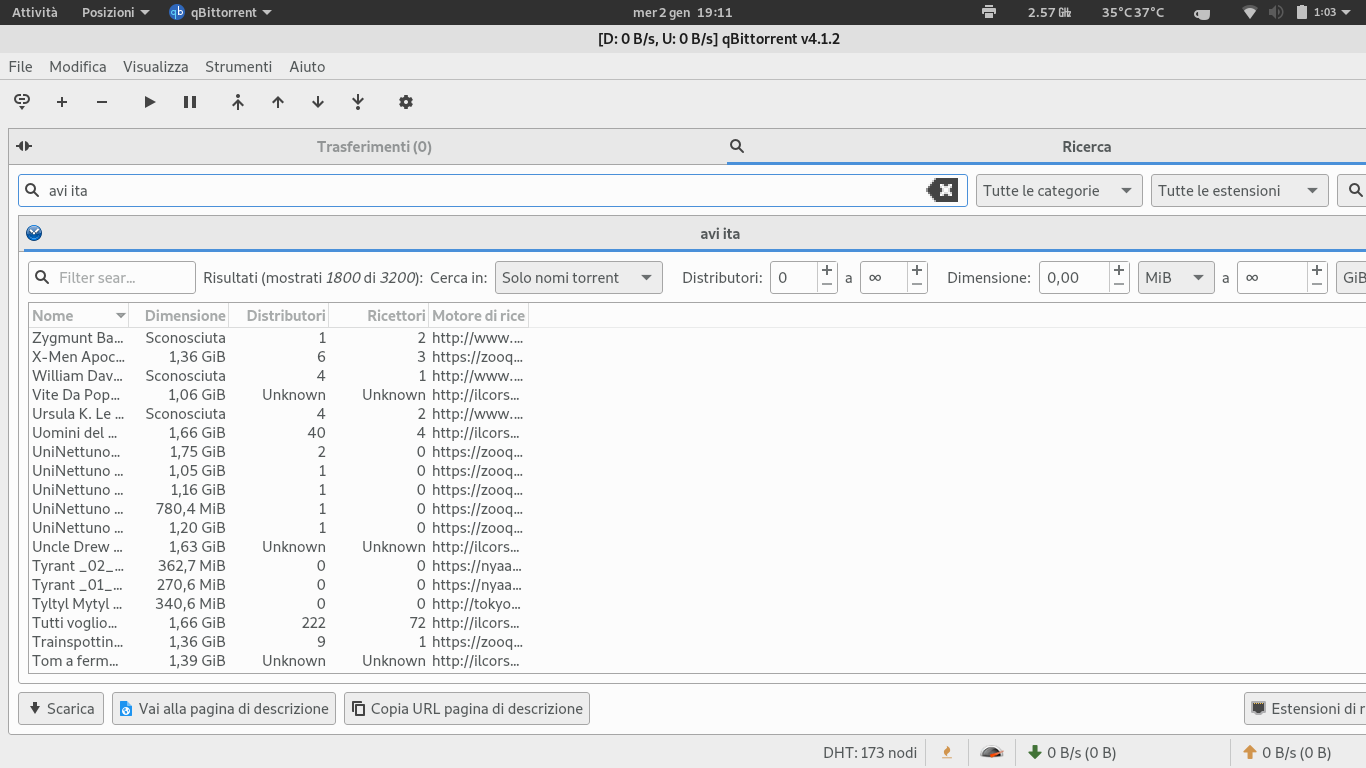Decrease minimum Distributori with minus
Viewport: 1366px width, 768px height.
tap(827, 285)
